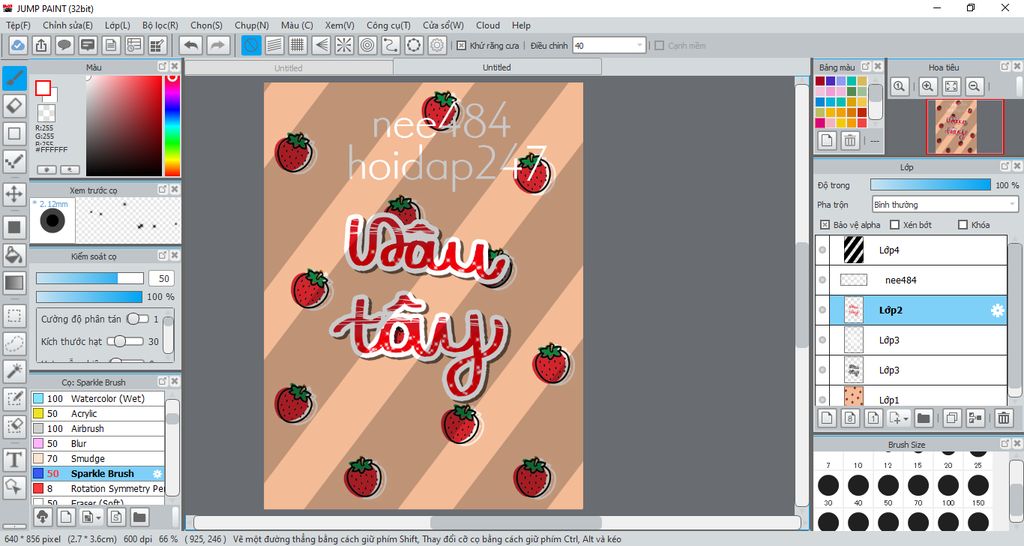The width and height of the screenshot is (1024, 546).
Task: Switch to the second Untitled tab
Action: [x=497, y=67]
